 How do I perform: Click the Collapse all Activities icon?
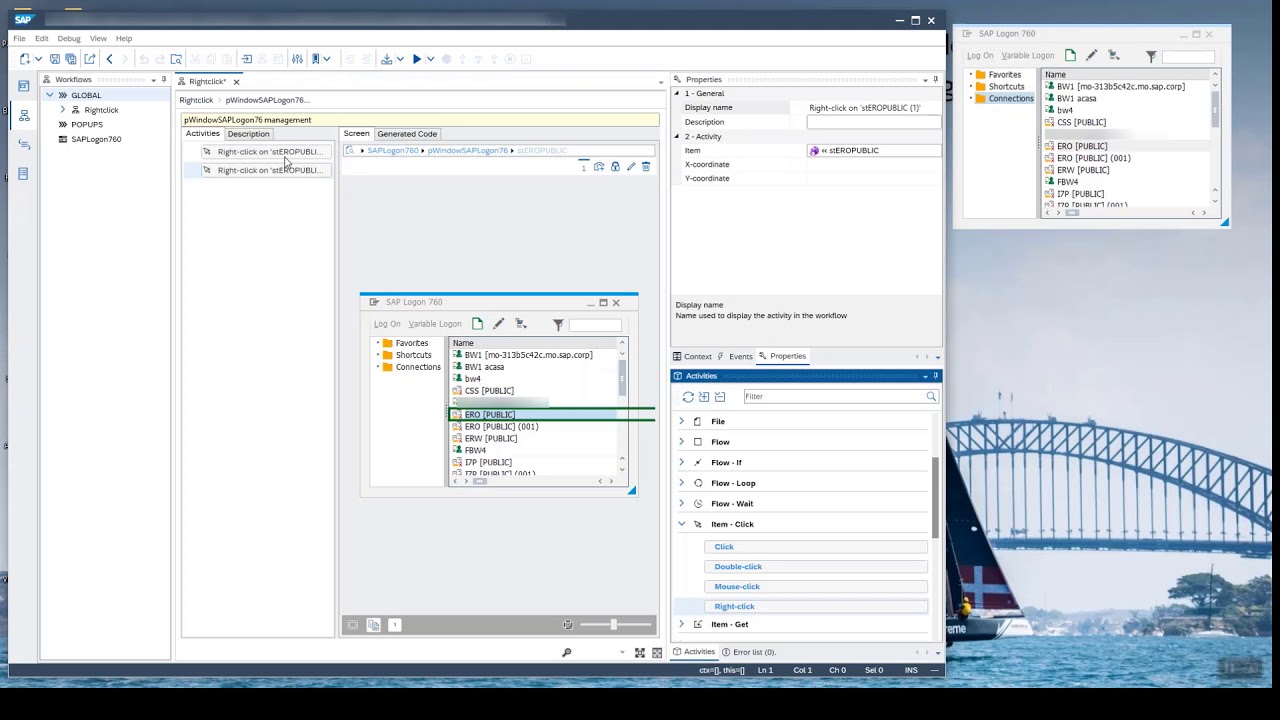pos(720,397)
